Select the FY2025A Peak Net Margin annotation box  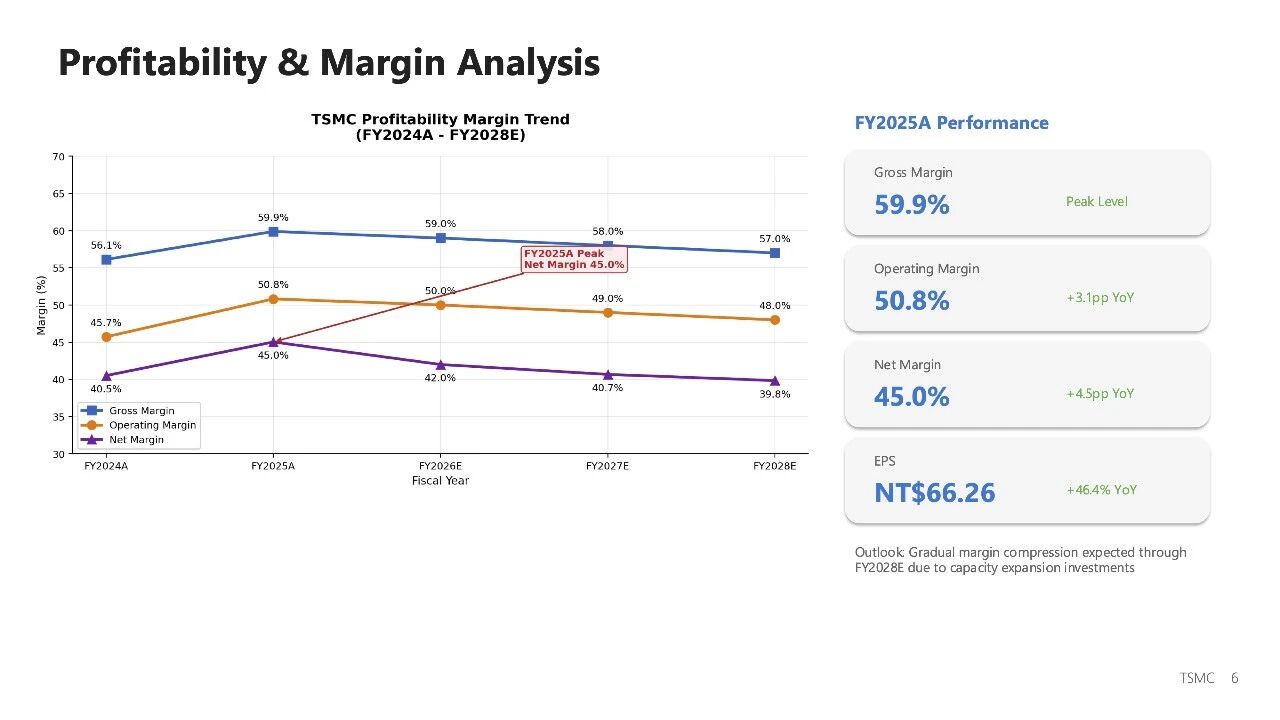tap(574, 260)
